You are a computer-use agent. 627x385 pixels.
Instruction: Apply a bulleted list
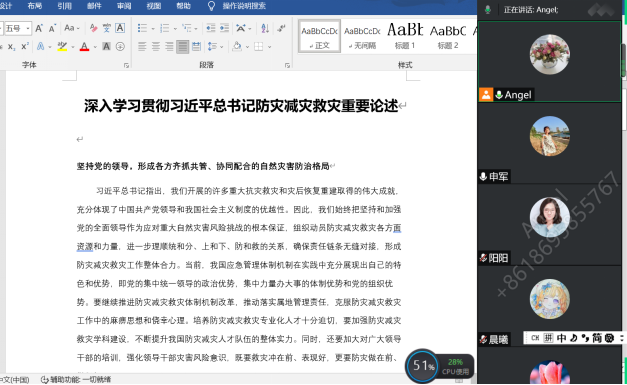click(142, 28)
